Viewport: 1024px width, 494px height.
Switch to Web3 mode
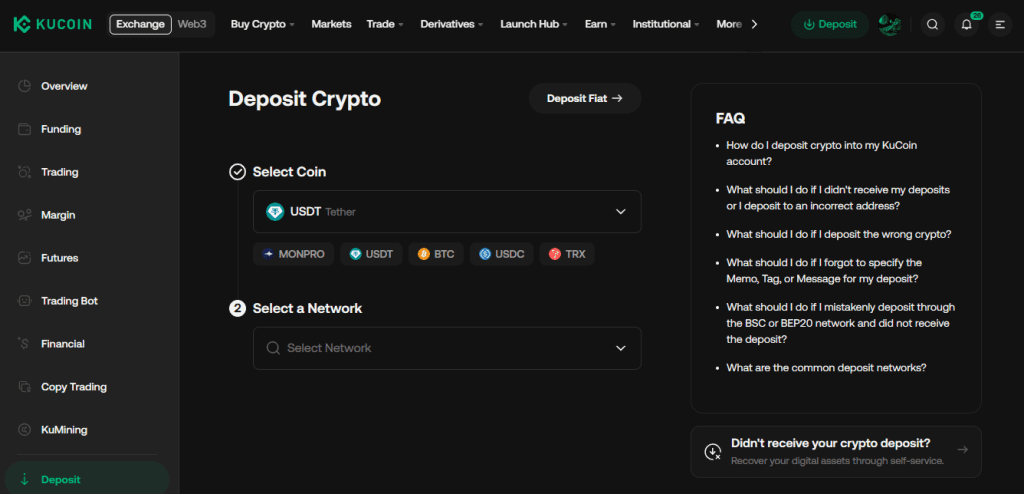(192, 25)
